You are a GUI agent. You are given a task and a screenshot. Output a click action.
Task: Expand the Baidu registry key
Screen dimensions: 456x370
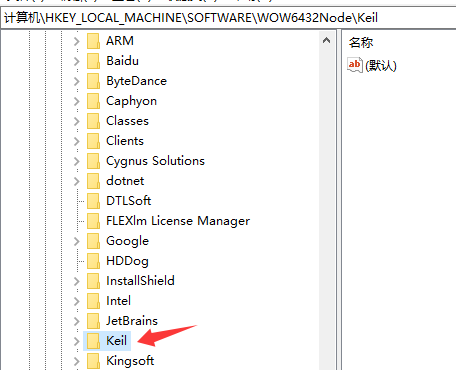click(x=77, y=61)
